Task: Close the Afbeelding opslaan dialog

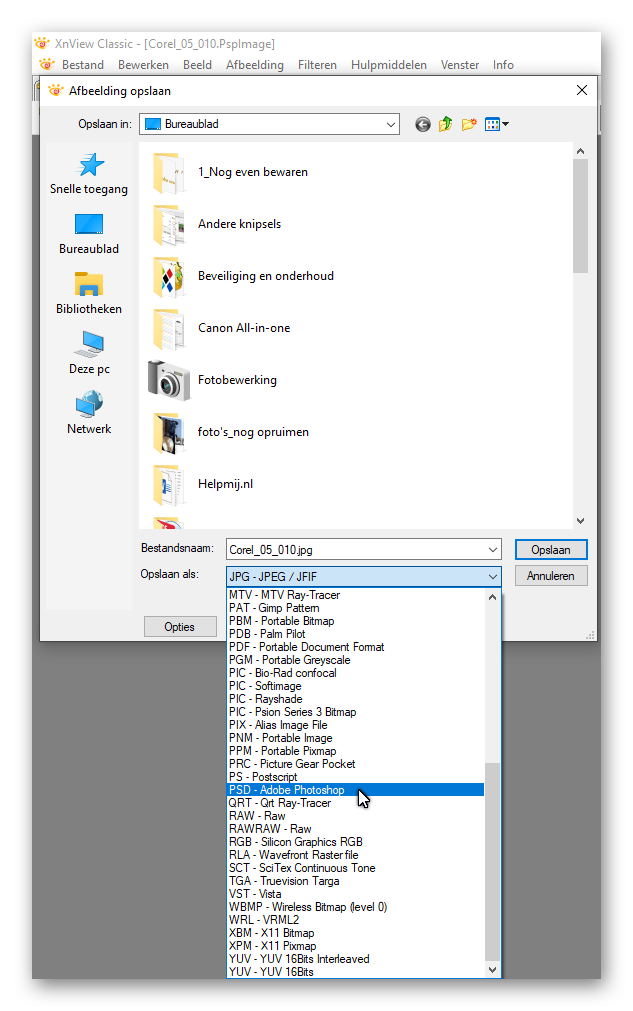Action: coord(582,90)
